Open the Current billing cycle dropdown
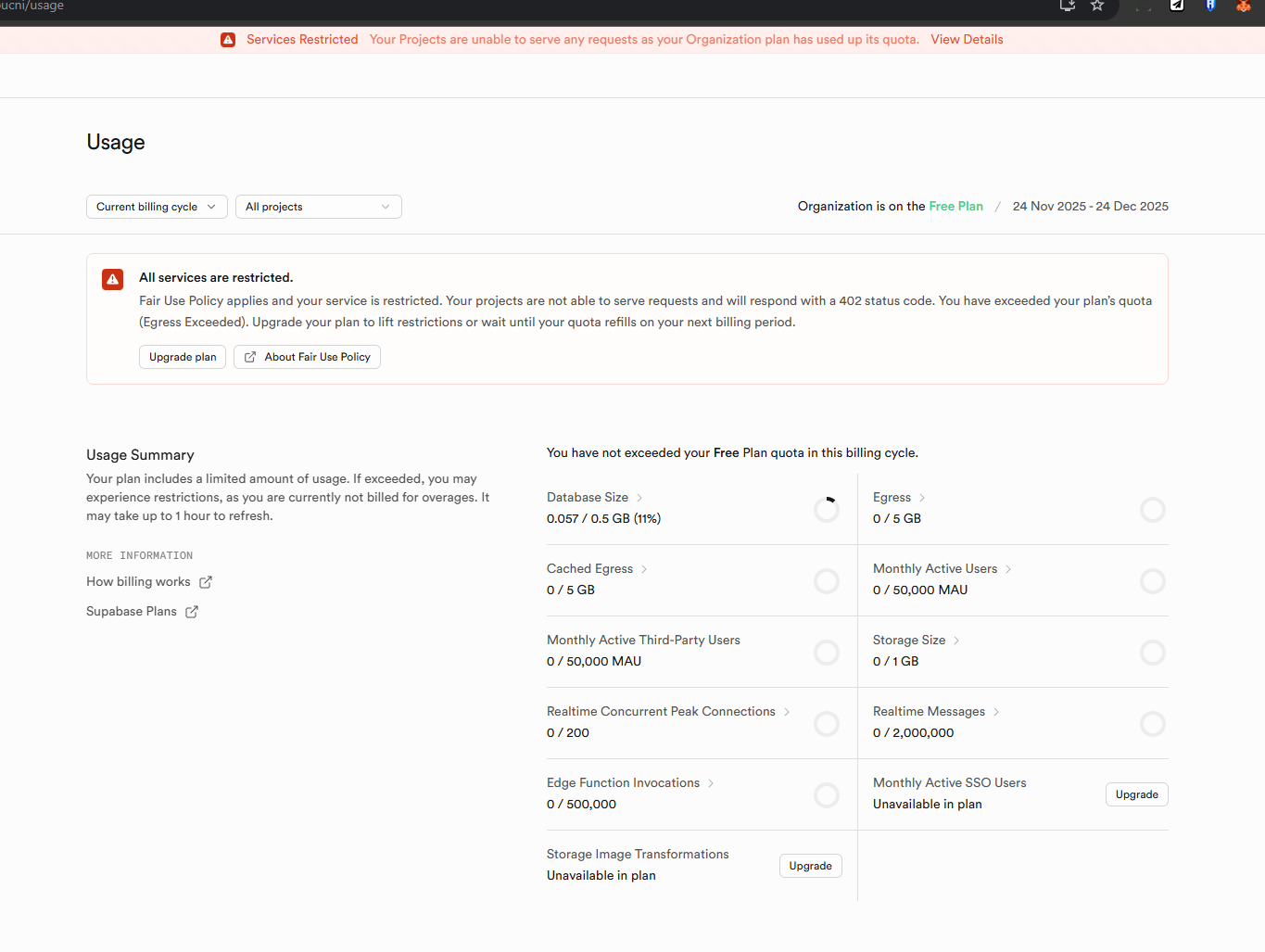The image size is (1265, 952). (x=157, y=207)
